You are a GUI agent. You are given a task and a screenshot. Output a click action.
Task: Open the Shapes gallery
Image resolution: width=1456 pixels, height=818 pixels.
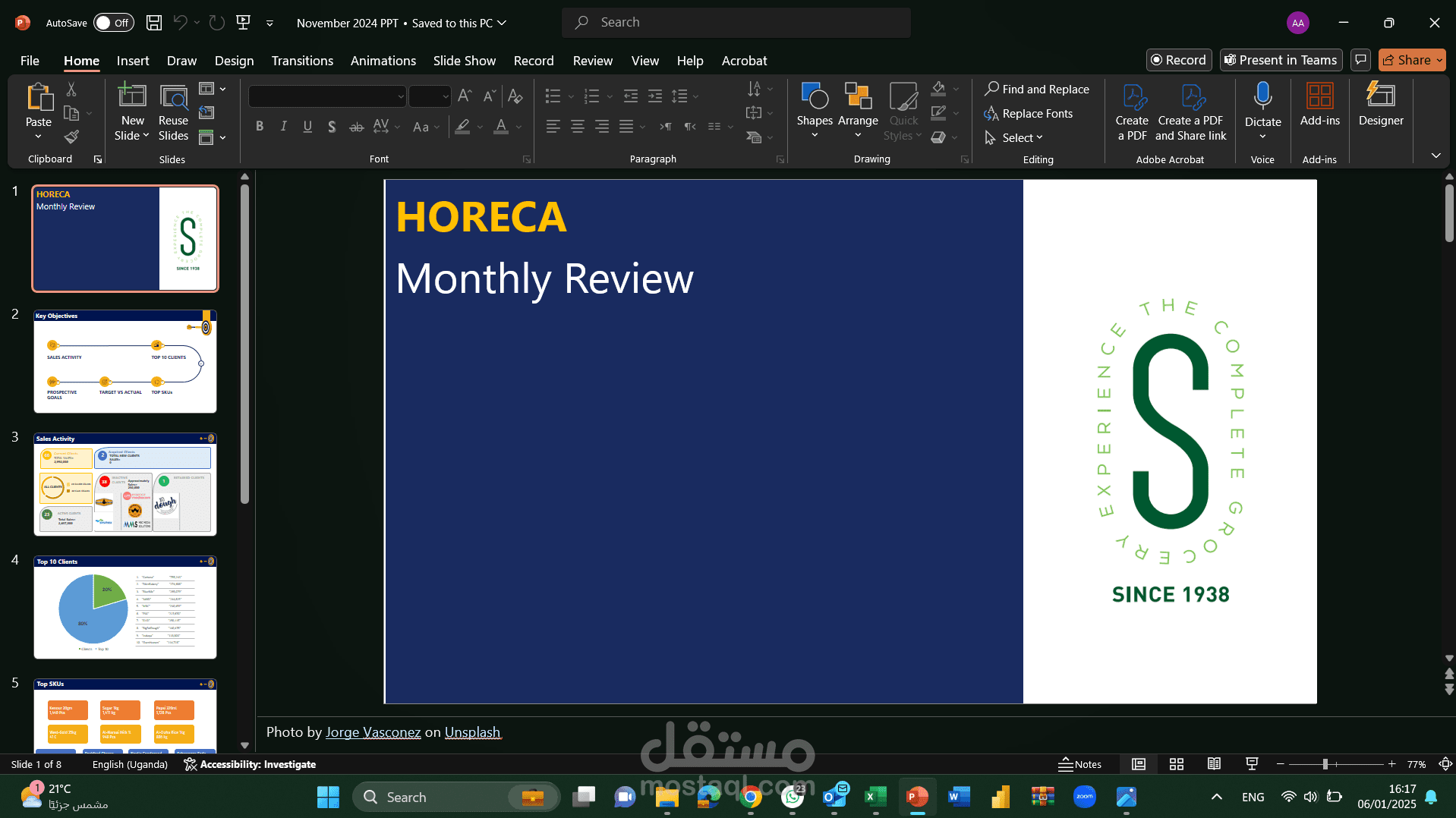[815, 111]
